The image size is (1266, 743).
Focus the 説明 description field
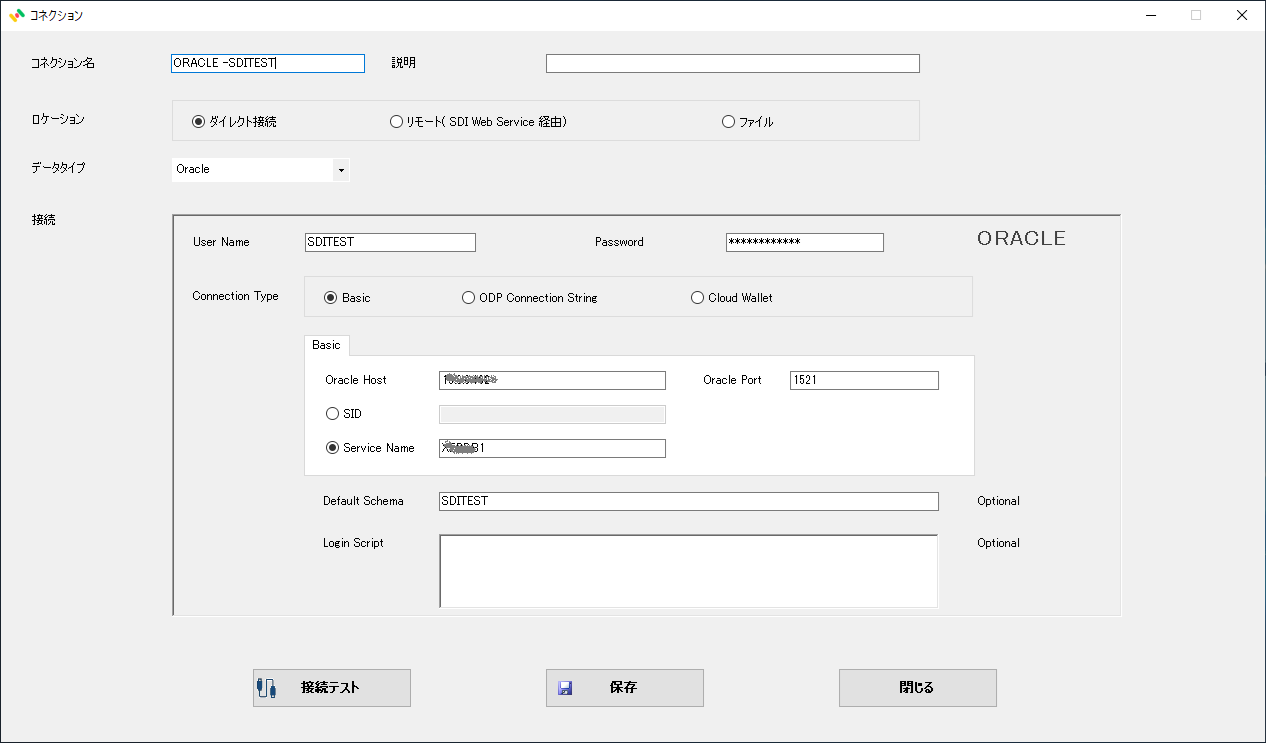[x=733, y=64]
